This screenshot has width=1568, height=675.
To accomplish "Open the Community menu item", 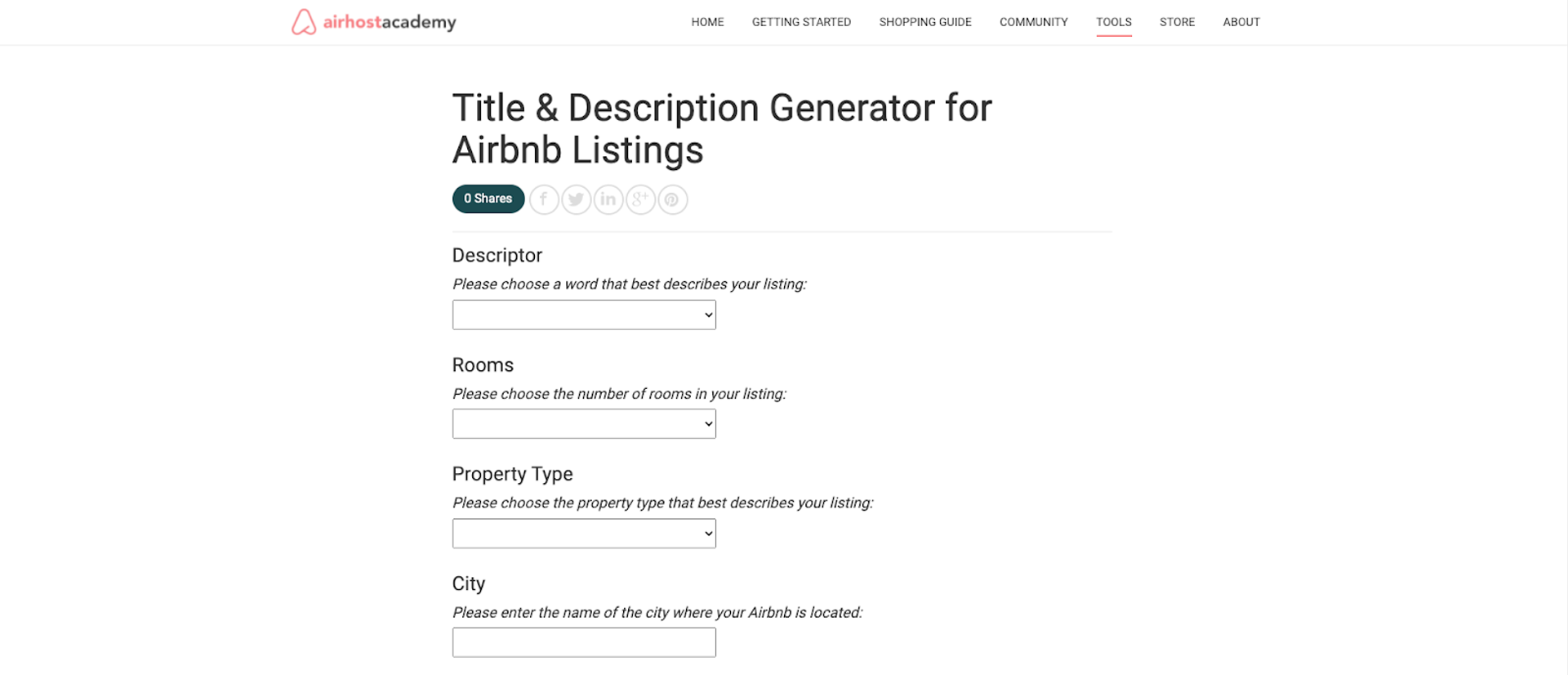I will (x=1033, y=22).
